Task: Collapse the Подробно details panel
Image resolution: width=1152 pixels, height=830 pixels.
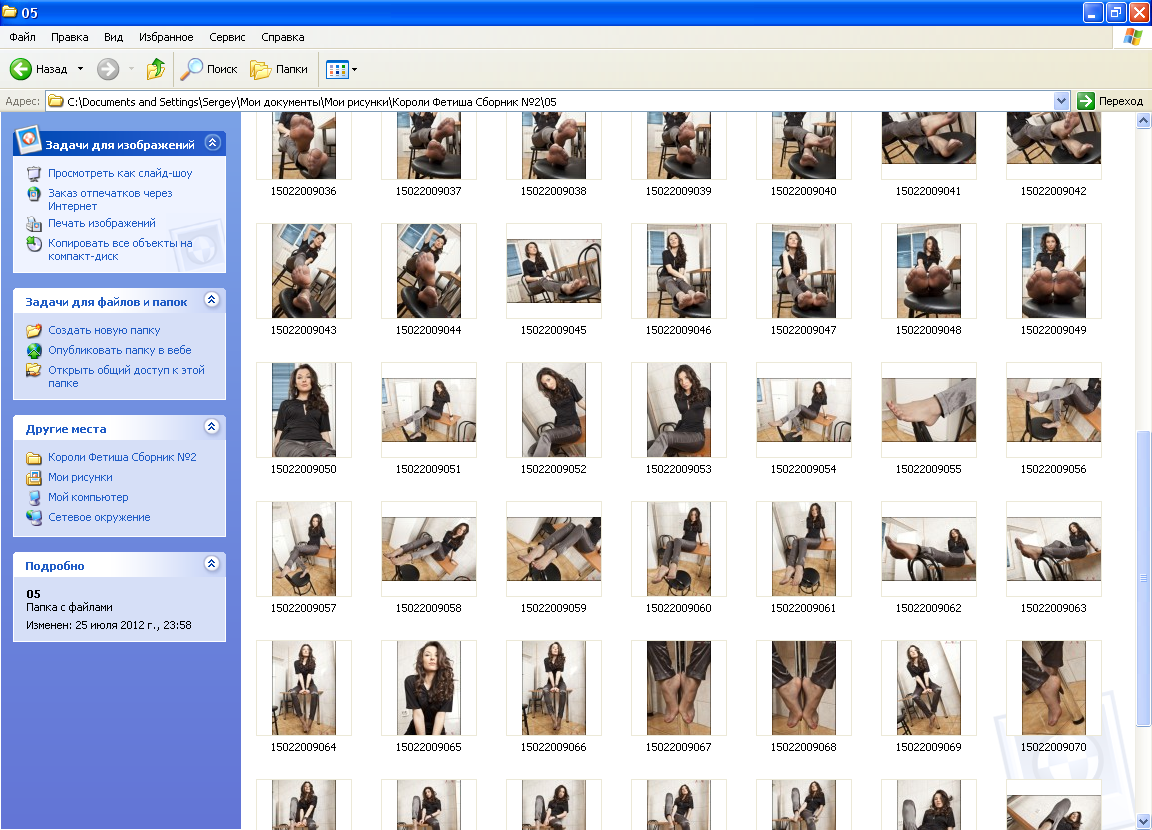Action: click(212, 563)
